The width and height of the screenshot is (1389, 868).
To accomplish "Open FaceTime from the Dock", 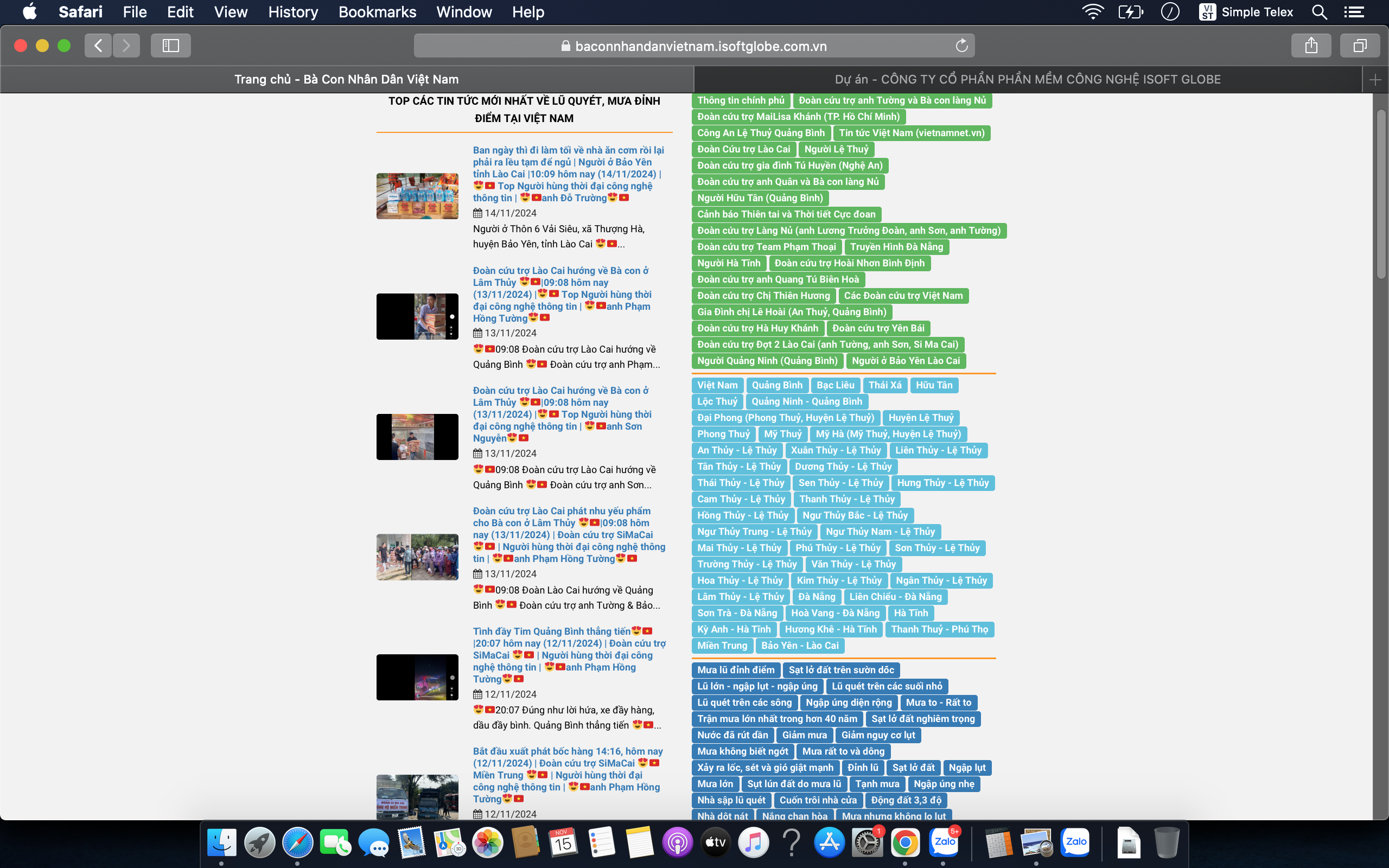I will [335, 842].
